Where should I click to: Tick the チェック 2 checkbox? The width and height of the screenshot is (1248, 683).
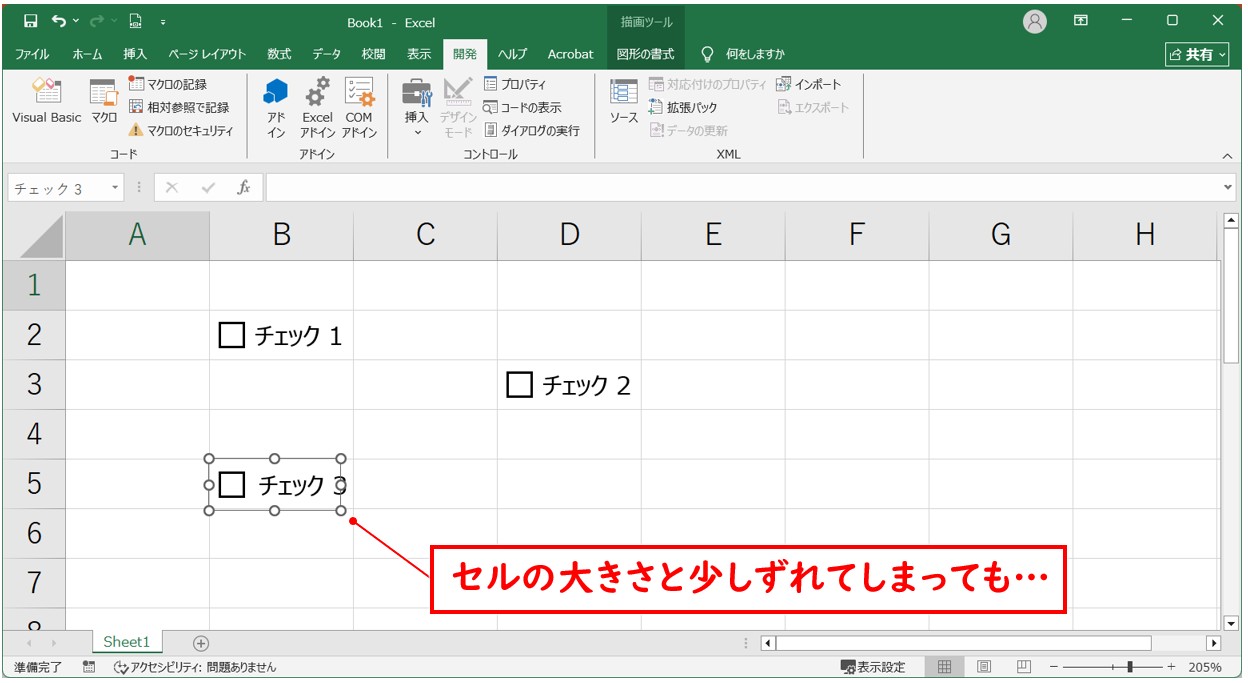[x=519, y=384]
